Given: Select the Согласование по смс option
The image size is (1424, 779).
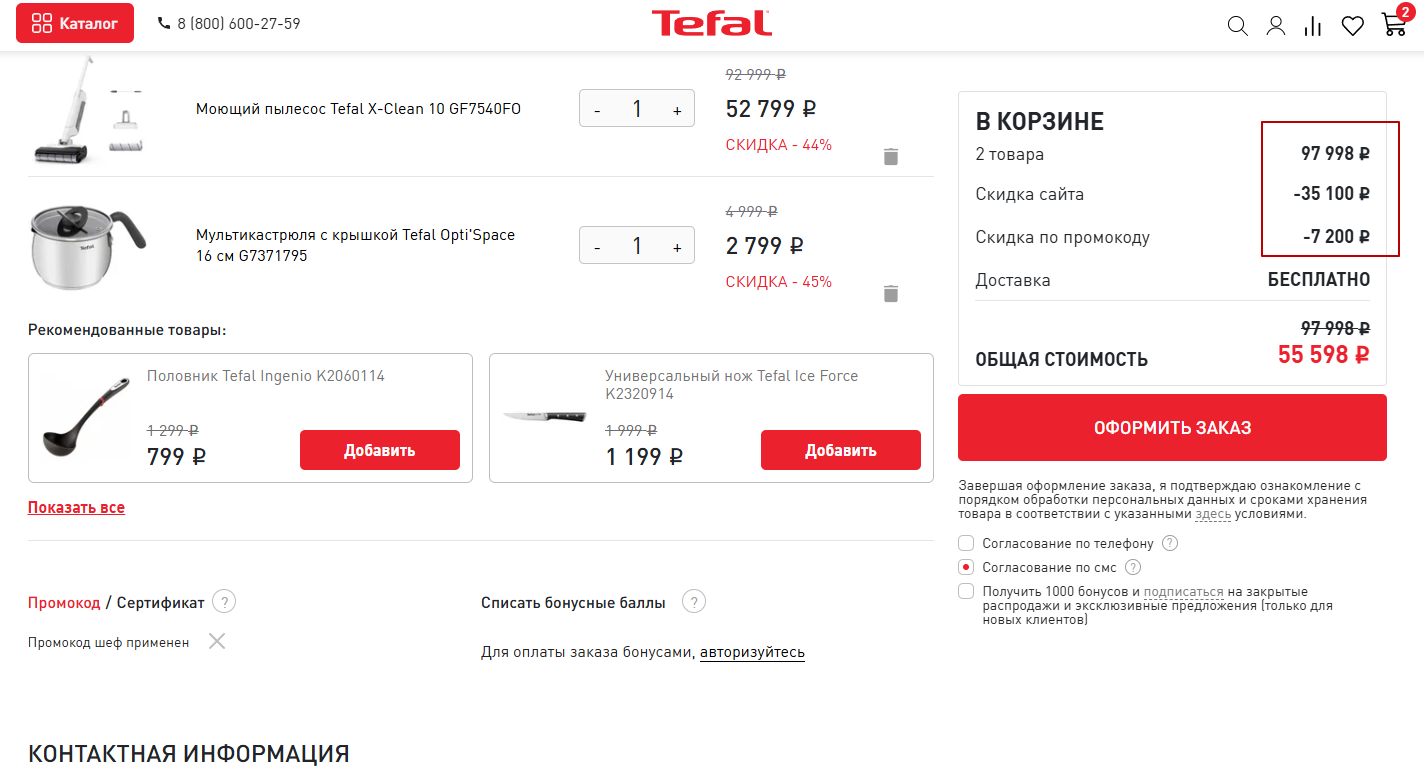Looking at the screenshot, I should click(966, 567).
